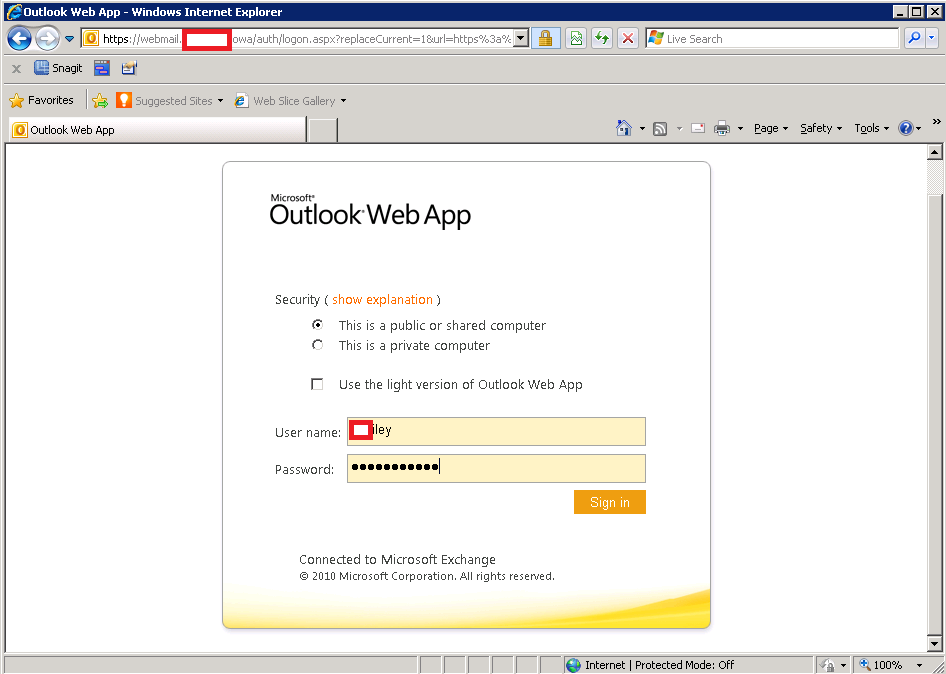
Task: Click the Suggested Sites orange icon
Action: point(124,100)
